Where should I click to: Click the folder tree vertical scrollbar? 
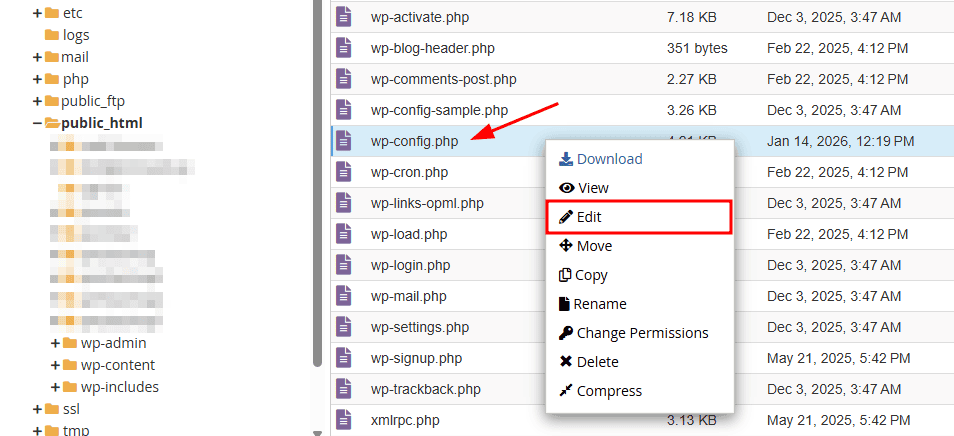317,182
